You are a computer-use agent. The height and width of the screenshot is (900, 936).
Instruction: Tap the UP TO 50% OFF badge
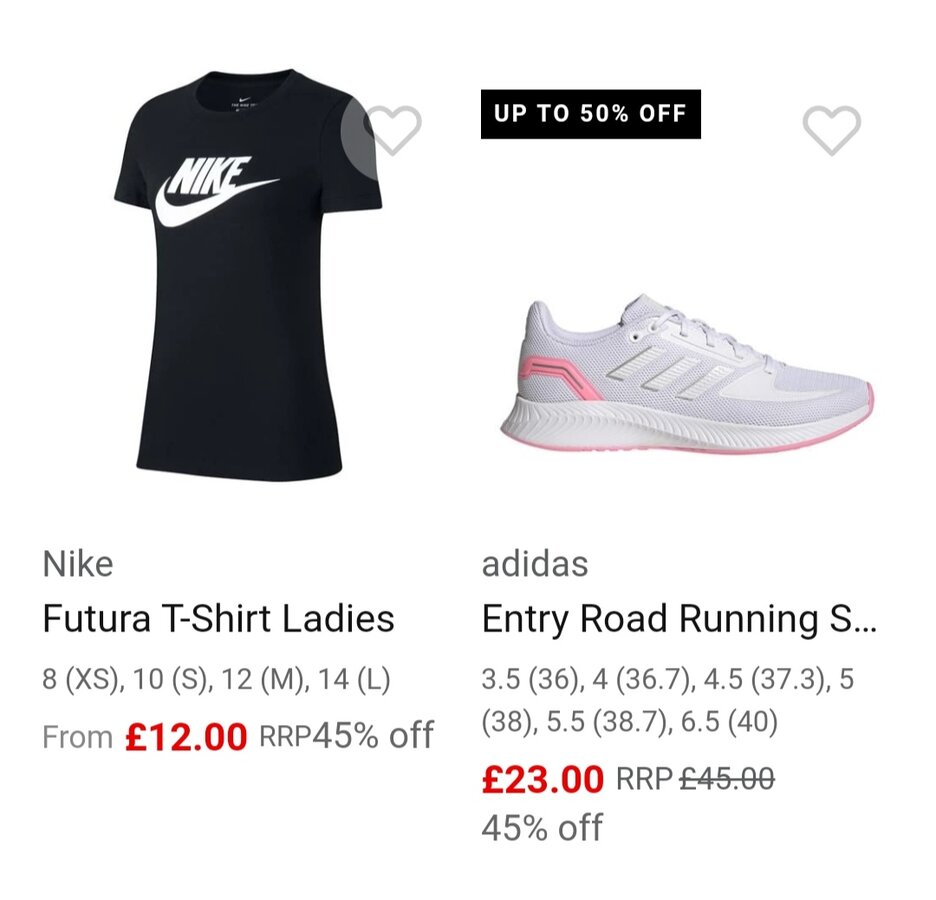[x=590, y=114]
